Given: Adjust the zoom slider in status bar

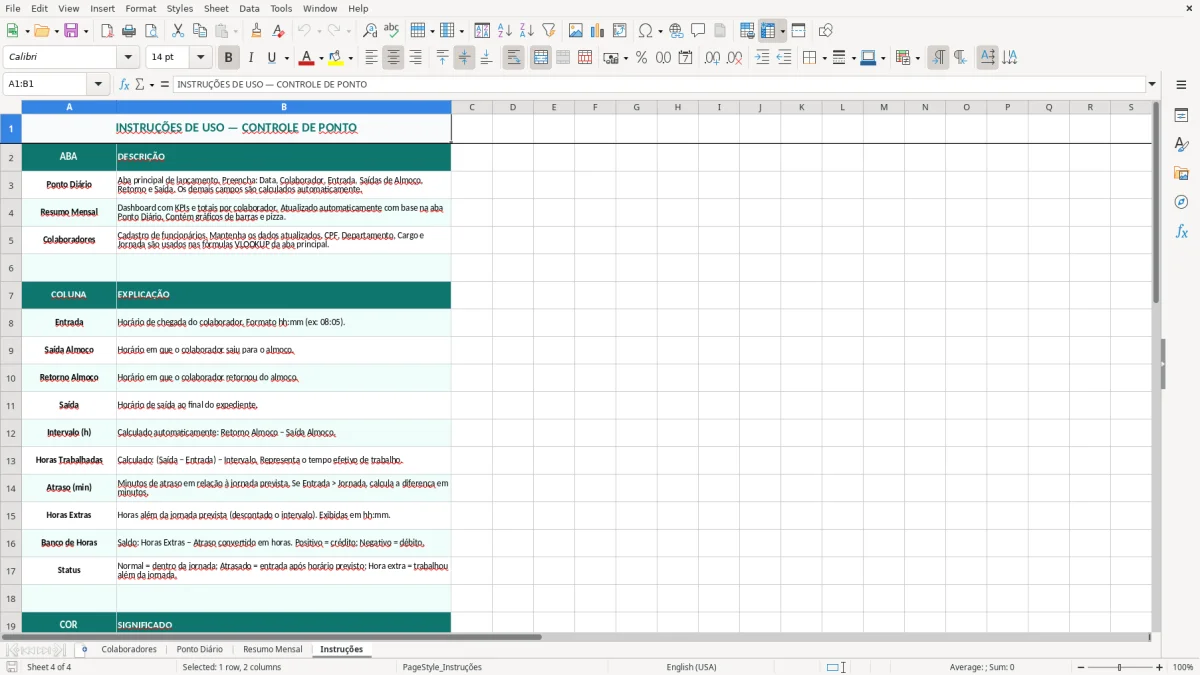Looking at the screenshot, I should 1119,667.
